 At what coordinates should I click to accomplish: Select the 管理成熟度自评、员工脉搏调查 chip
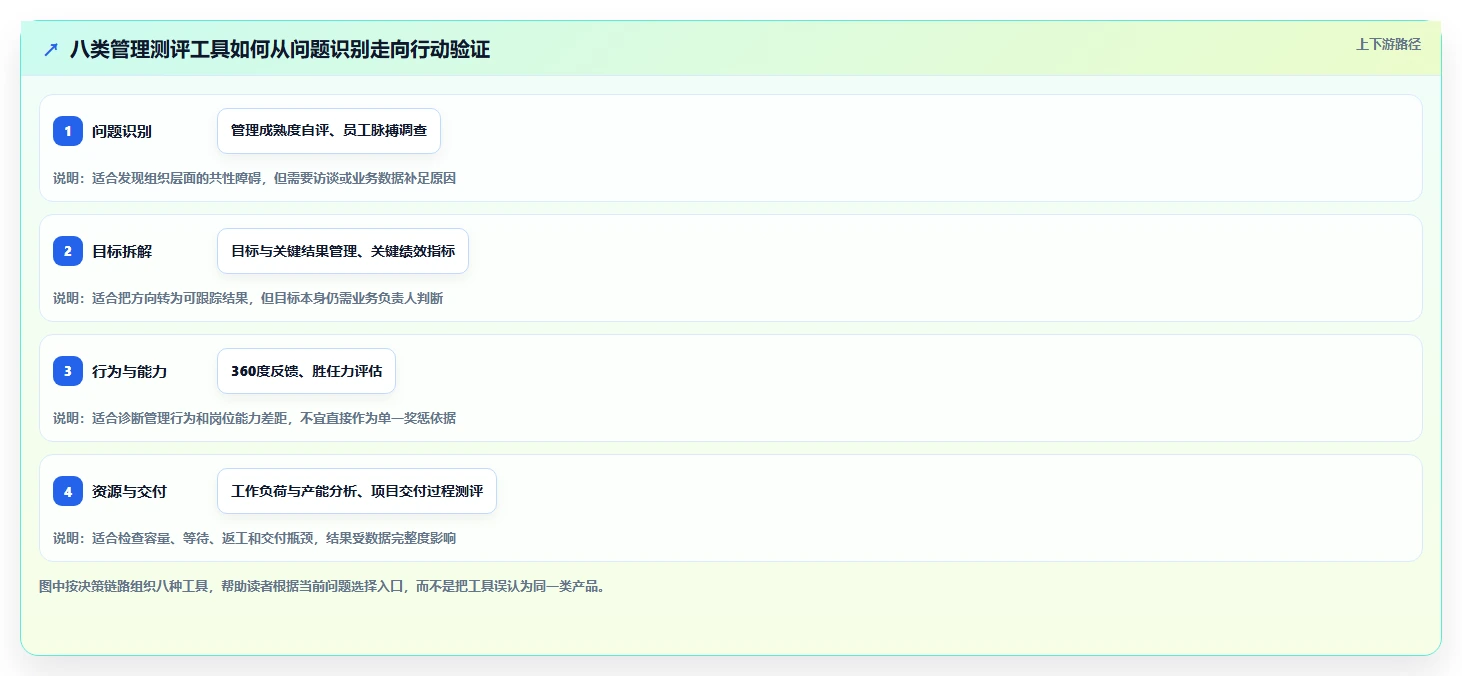click(x=329, y=131)
